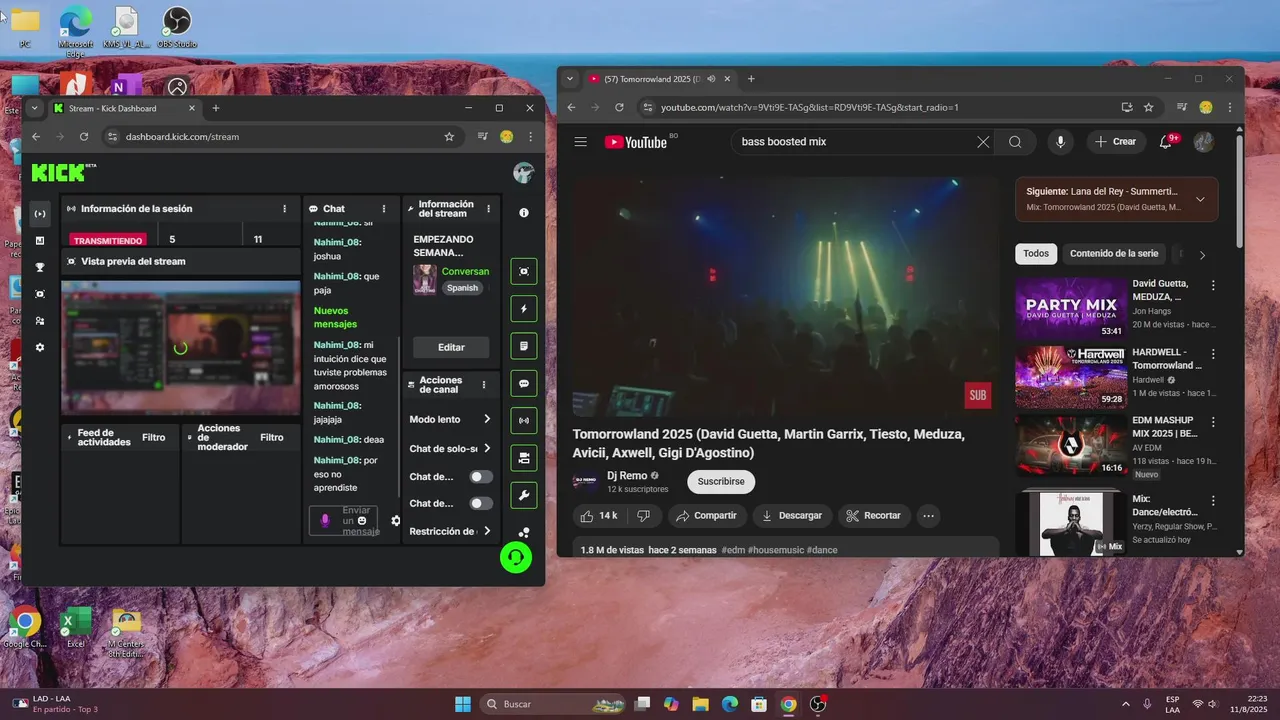The image size is (1280, 720).
Task: Click the Compartir button
Action: (x=706, y=516)
